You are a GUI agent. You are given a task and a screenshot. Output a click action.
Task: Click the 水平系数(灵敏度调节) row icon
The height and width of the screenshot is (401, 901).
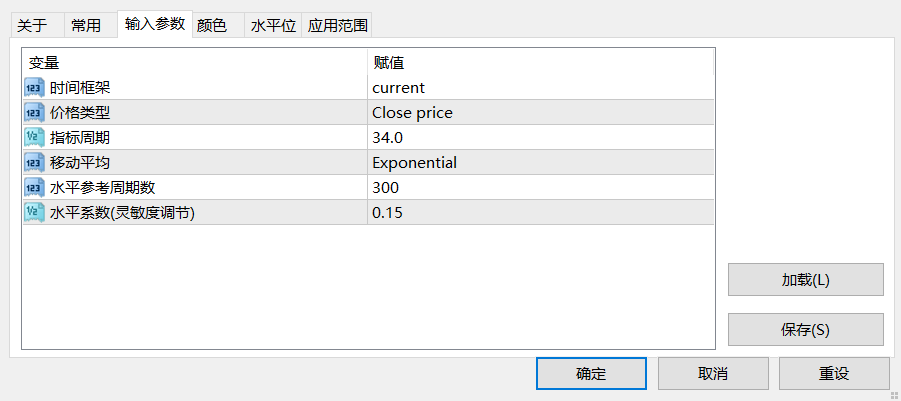click(34, 213)
